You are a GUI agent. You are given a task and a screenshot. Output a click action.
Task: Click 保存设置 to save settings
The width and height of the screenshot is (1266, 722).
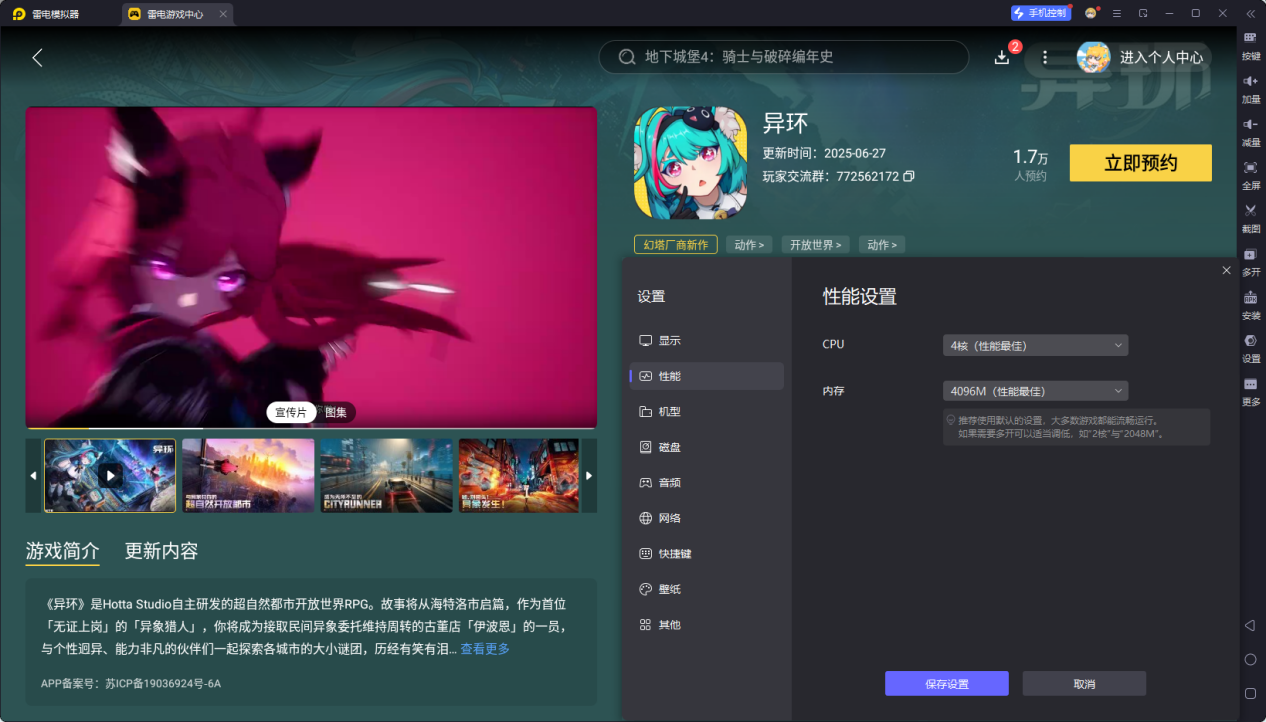pyautogui.click(x=946, y=684)
